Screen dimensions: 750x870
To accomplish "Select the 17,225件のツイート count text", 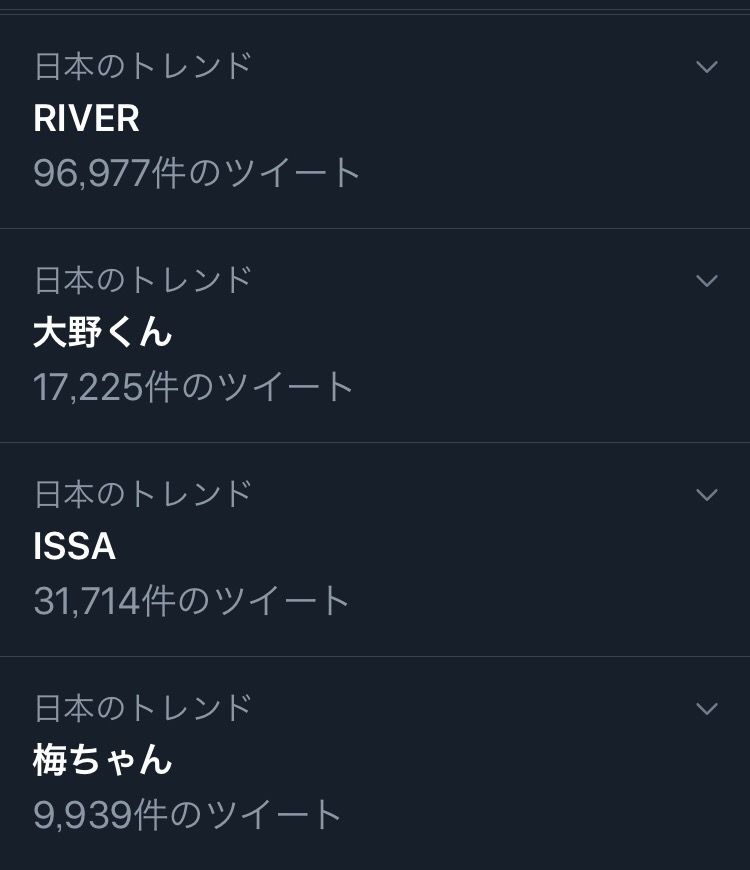I will point(193,387).
